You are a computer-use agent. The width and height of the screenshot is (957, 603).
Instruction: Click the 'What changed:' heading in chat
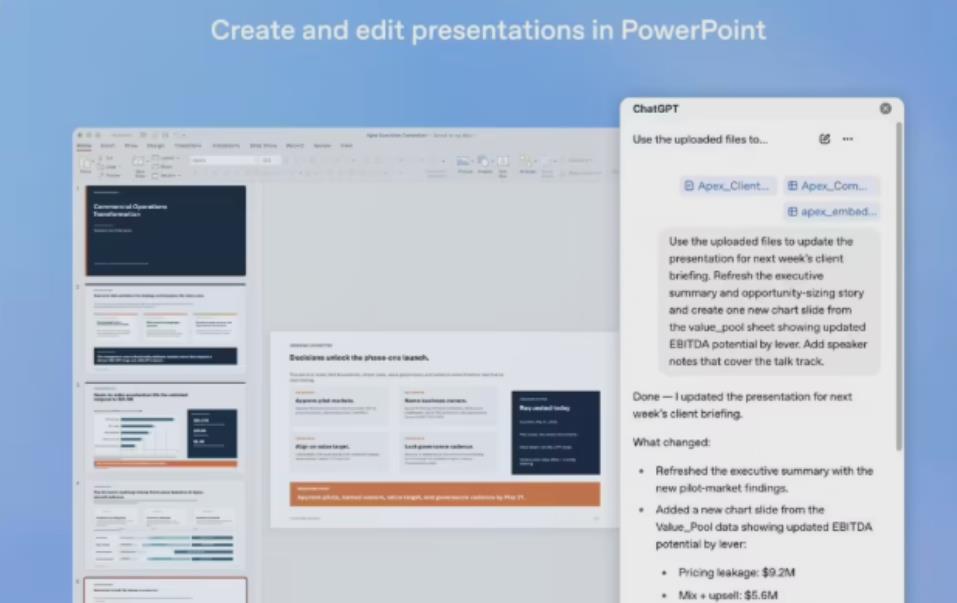[671, 442]
